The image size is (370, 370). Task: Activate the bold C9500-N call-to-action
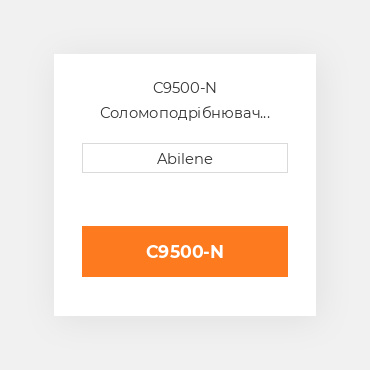pyautogui.click(x=185, y=251)
